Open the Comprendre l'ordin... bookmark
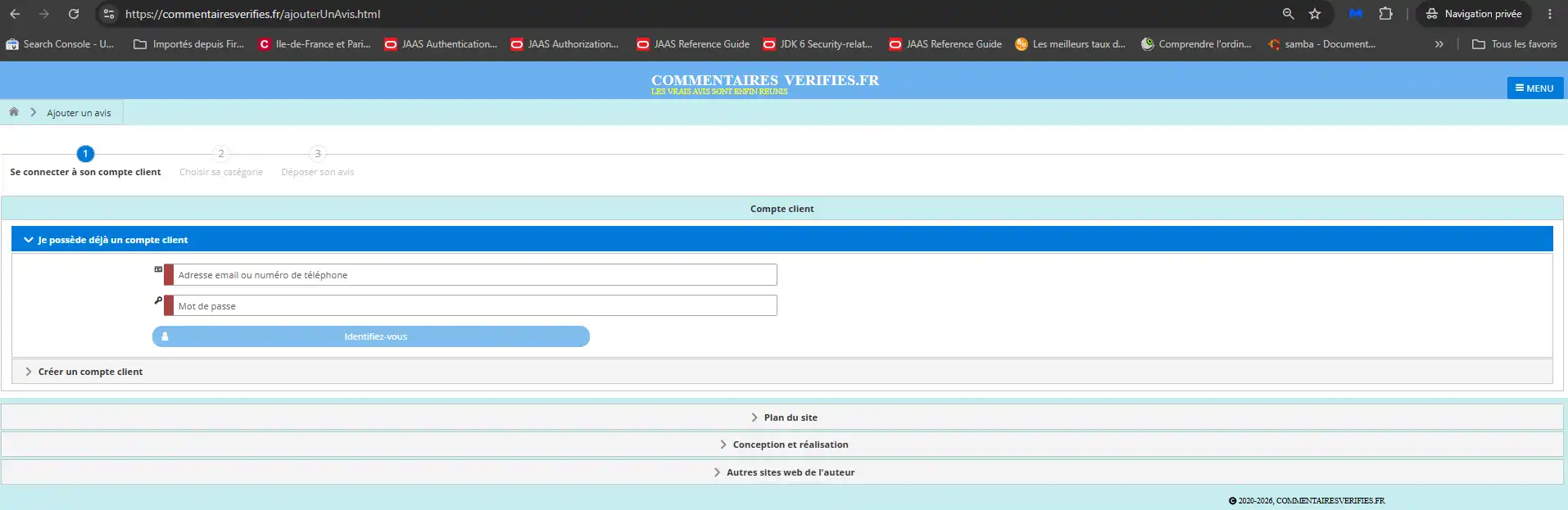Image resolution: width=1568 pixels, height=510 pixels. (1197, 44)
